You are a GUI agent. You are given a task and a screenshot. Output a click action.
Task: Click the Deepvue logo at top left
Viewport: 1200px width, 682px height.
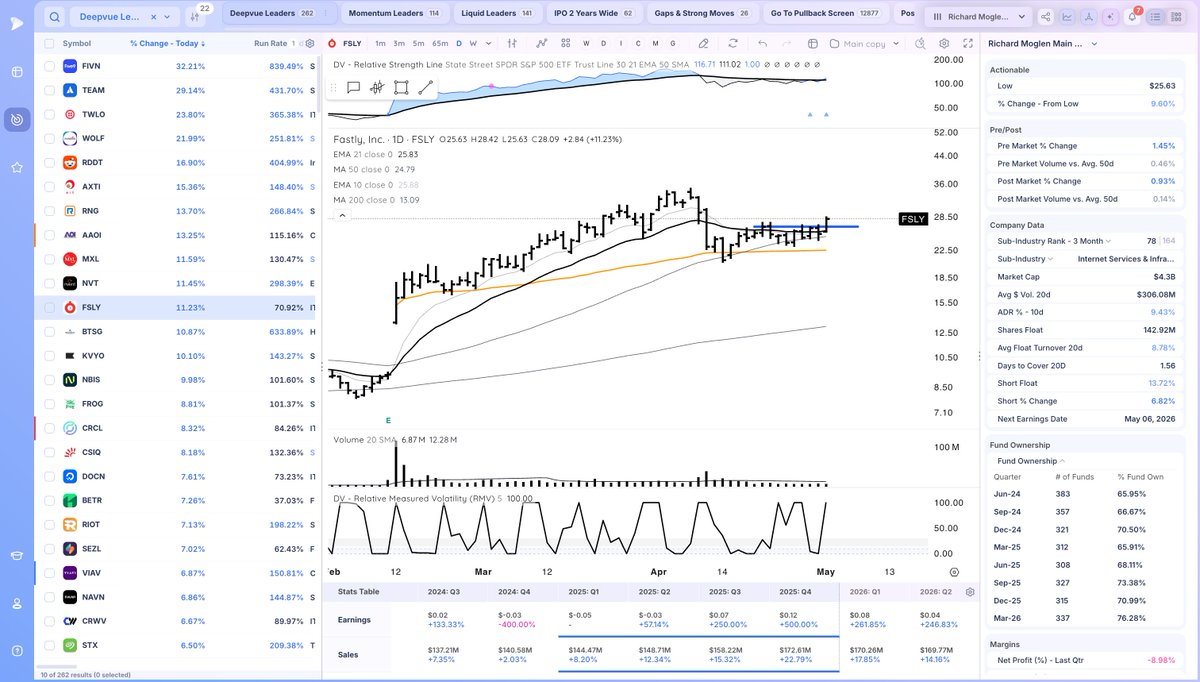point(17,22)
